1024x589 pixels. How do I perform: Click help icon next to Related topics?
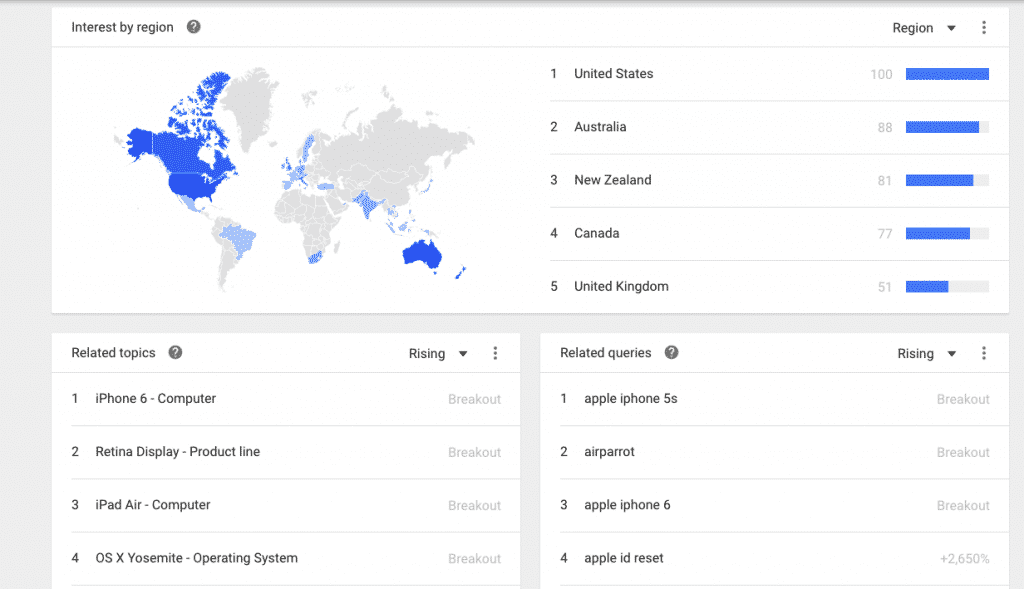[175, 353]
